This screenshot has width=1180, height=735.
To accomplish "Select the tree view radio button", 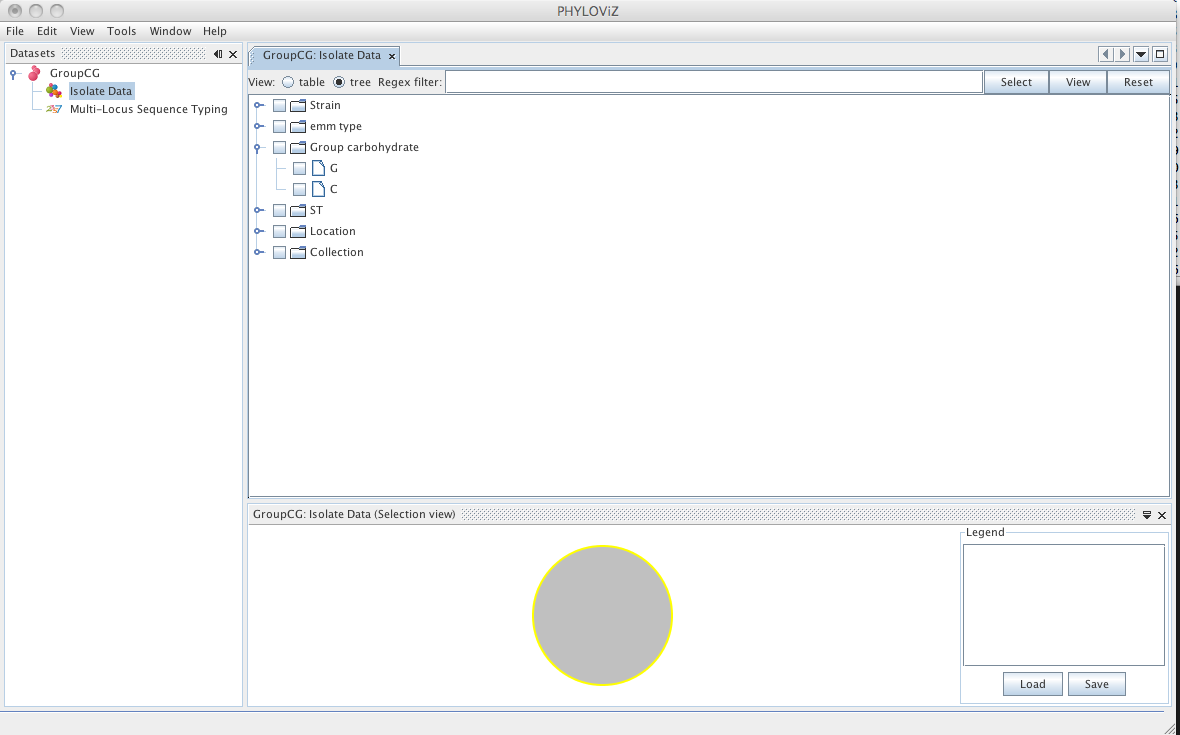I will [339, 82].
